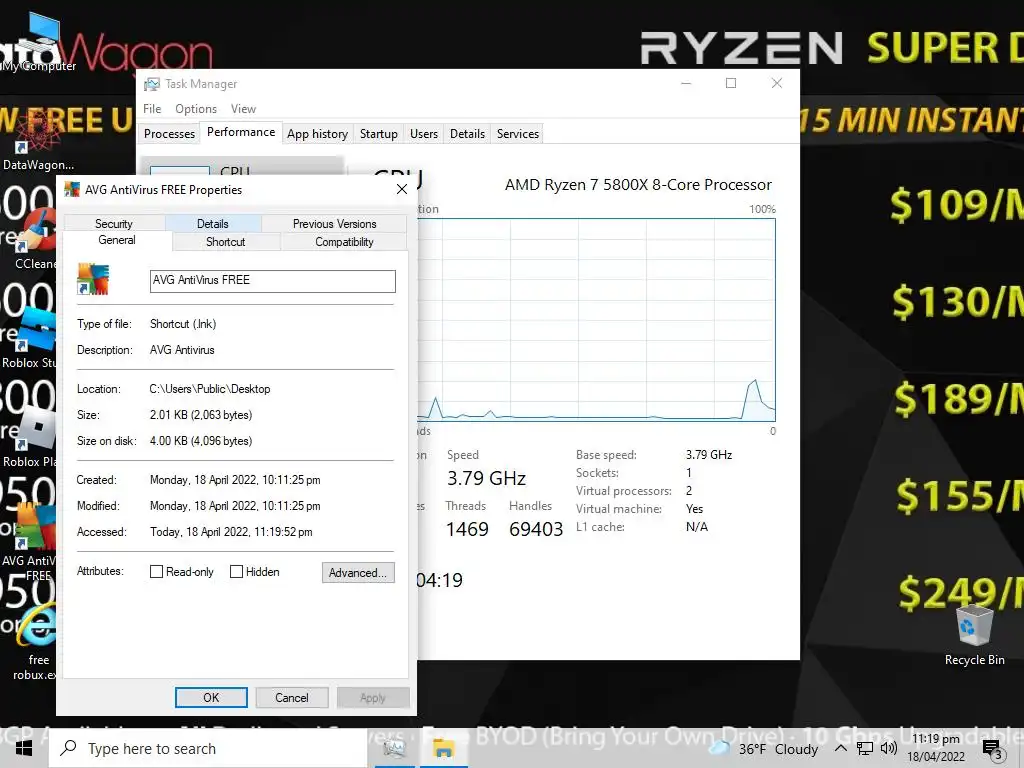The height and width of the screenshot is (768, 1024).
Task: Open the Security tab in Properties
Action: coord(114,223)
